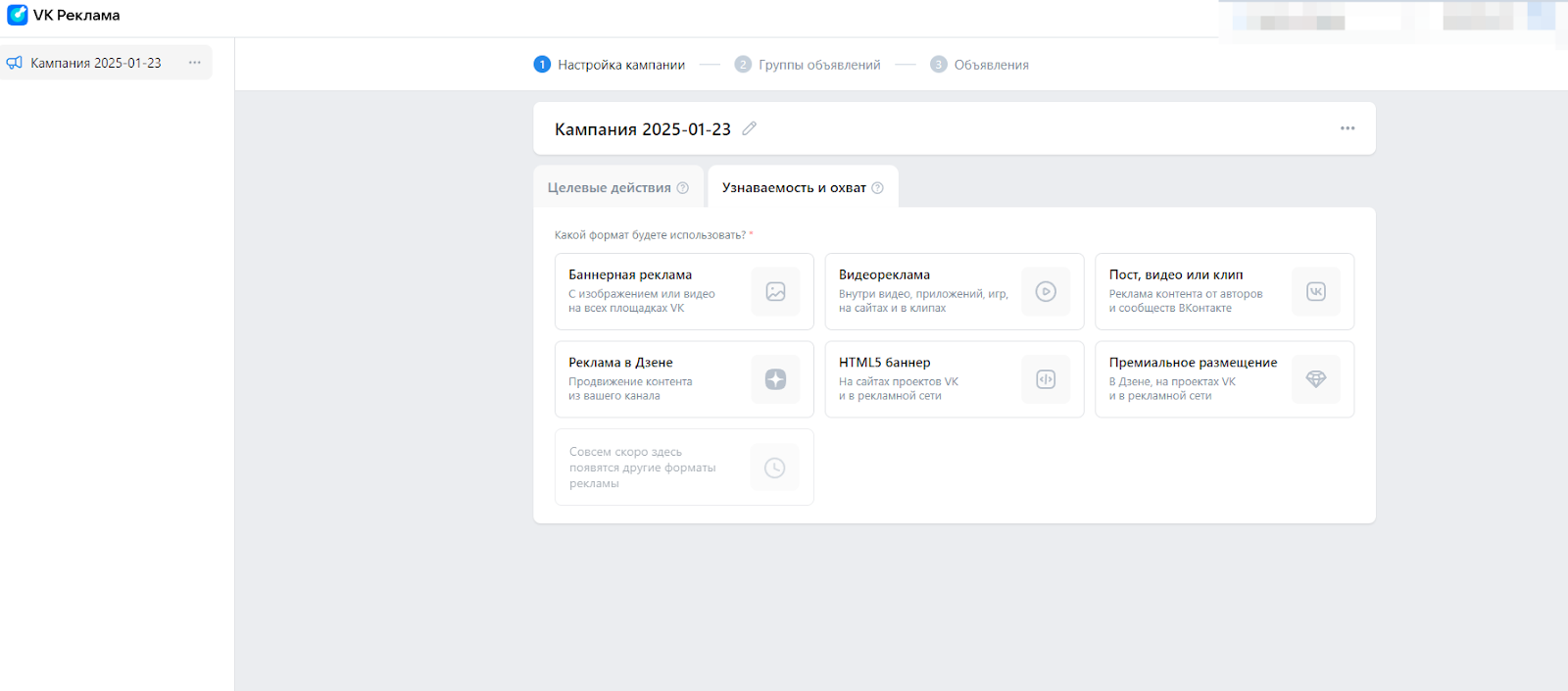Click the diamond icon in Премиальное размещение

pos(1315,379)
